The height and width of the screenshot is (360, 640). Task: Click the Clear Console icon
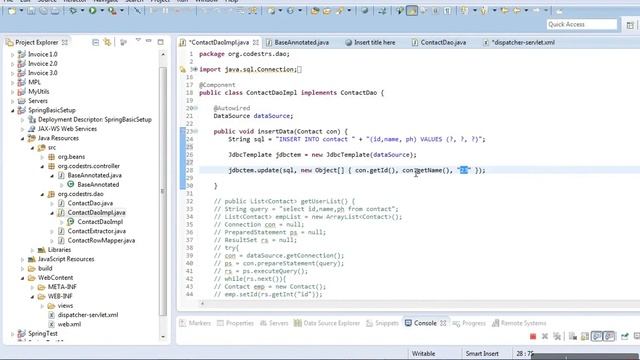(573, 336)
